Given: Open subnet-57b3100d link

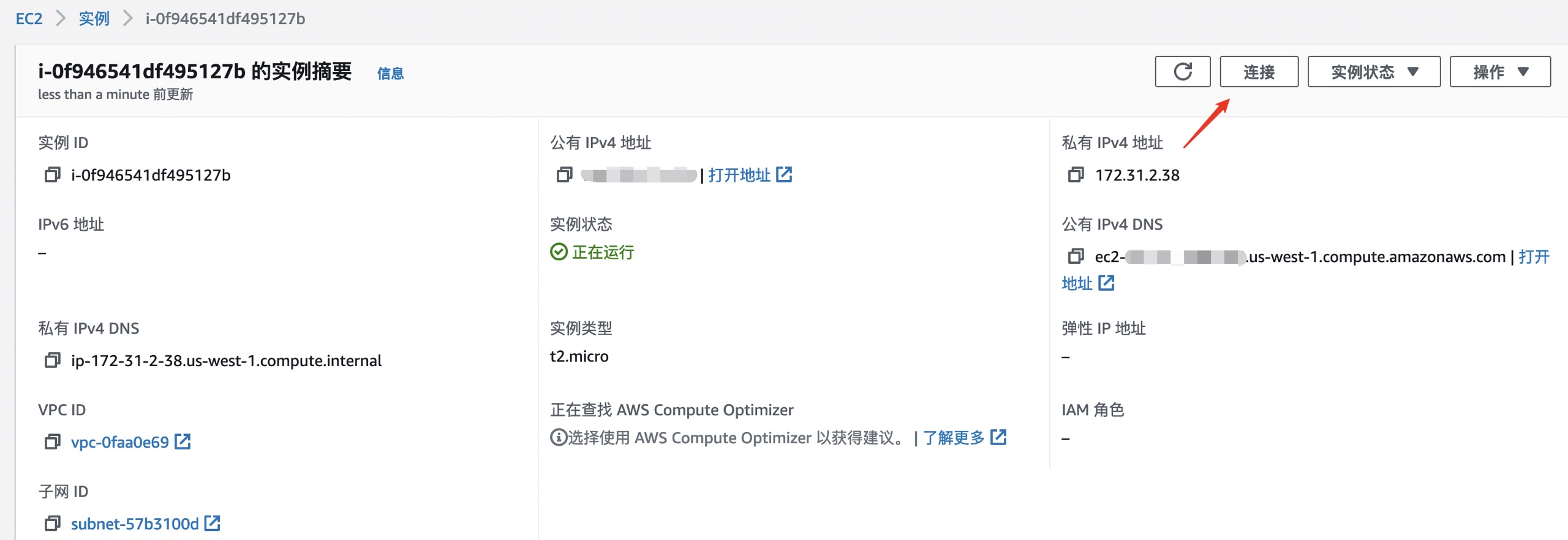Looking at the screenshot, I should (x=135, y=524).
